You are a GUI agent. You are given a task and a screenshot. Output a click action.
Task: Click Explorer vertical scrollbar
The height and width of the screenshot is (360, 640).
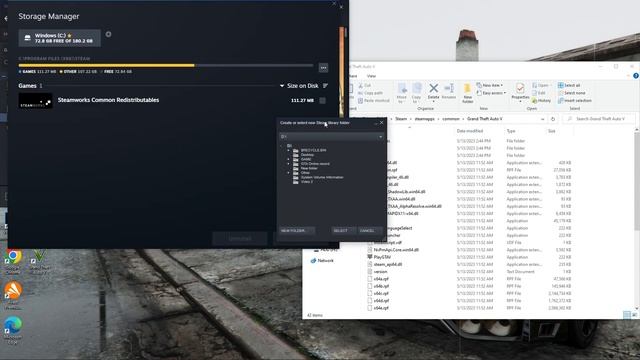(x=637, y=182)
